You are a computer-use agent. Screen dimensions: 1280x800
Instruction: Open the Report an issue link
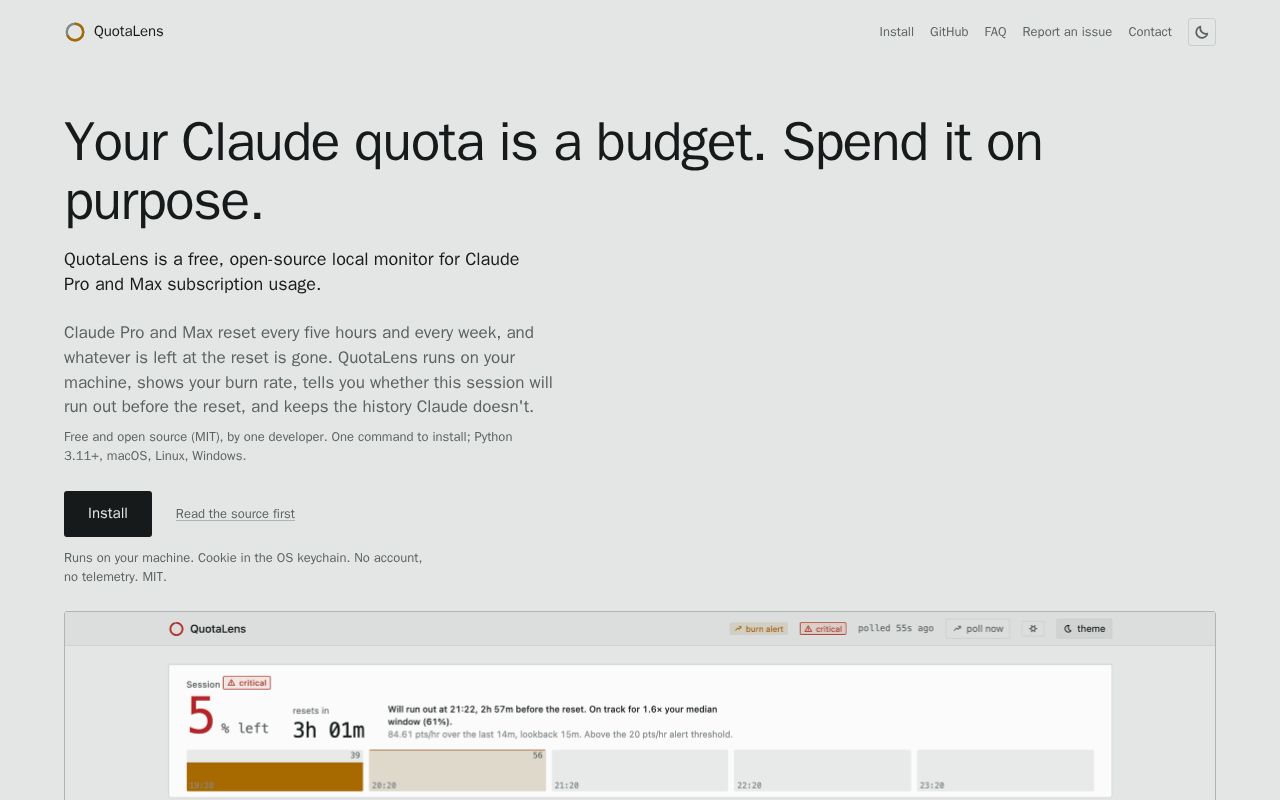pos(1067,32)
